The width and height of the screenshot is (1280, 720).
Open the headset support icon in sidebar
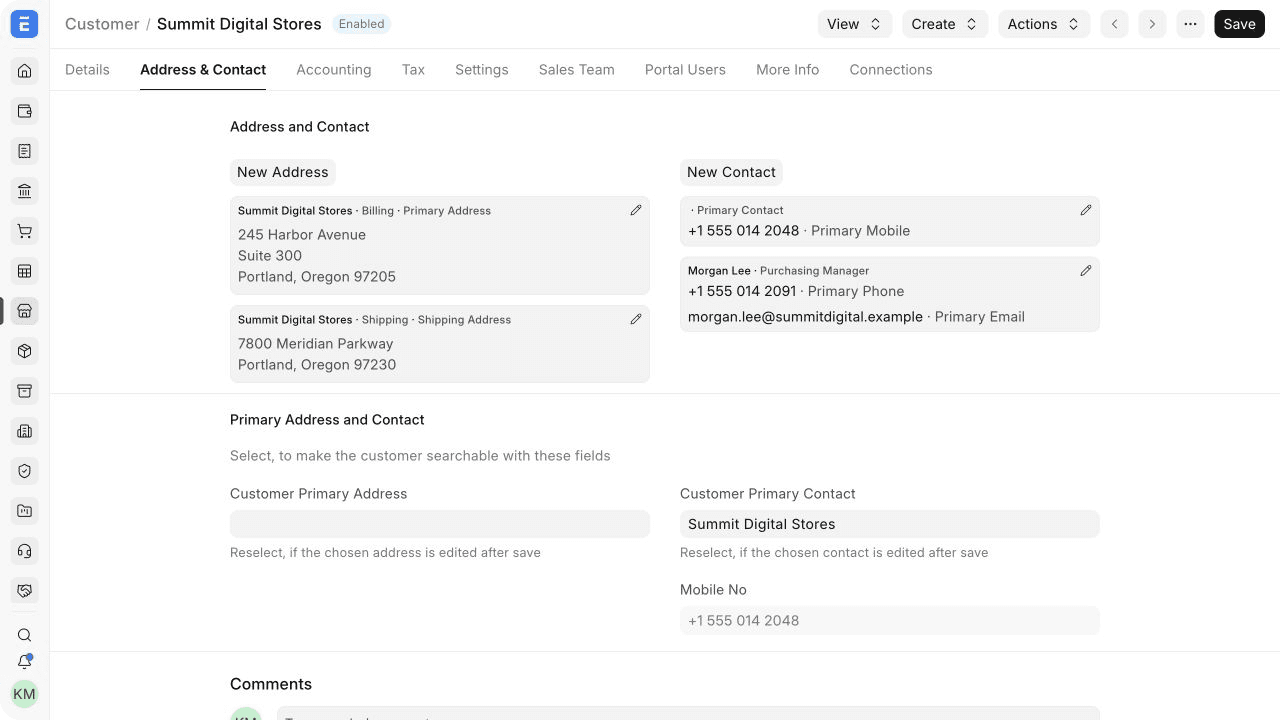click(x=25, y=551)
